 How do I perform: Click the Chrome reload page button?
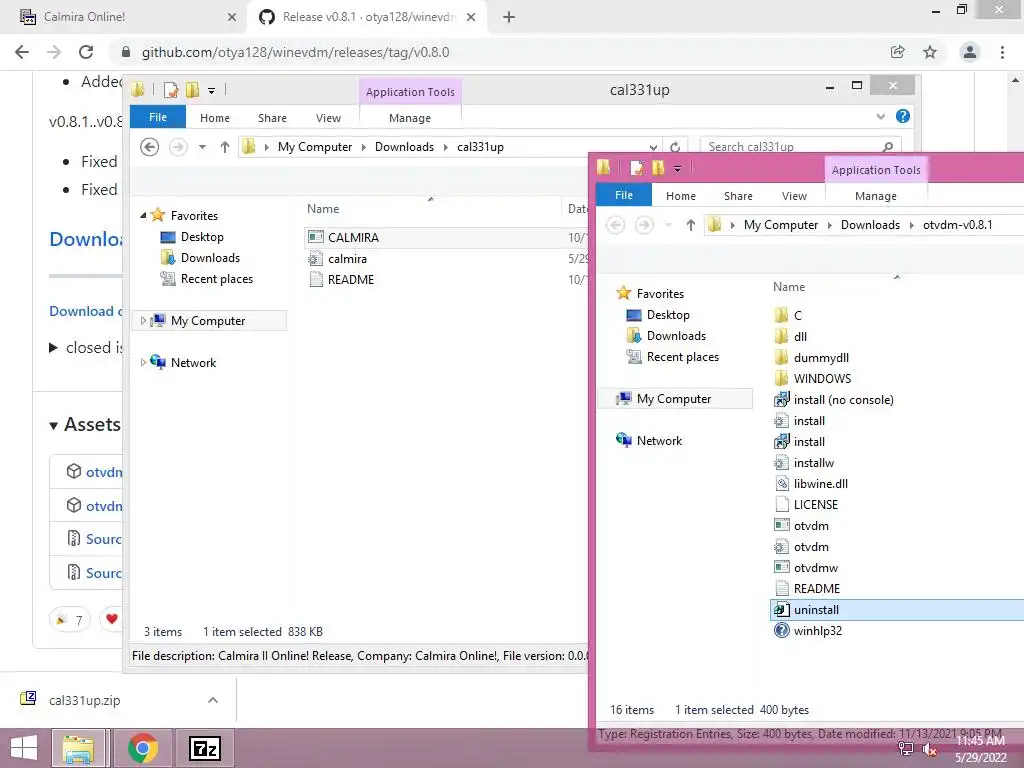pyautogui.click(x=86, y=52)
